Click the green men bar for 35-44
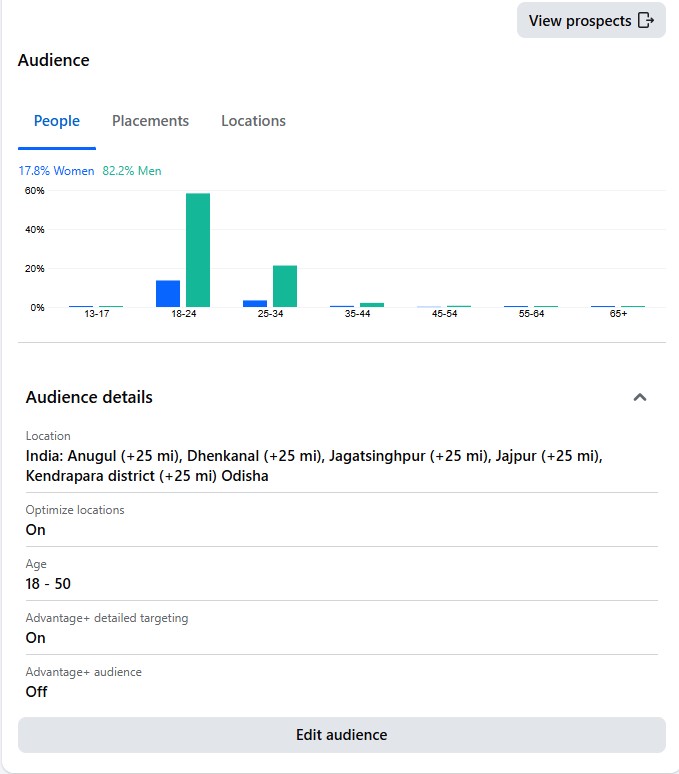 tap(372, 304)
